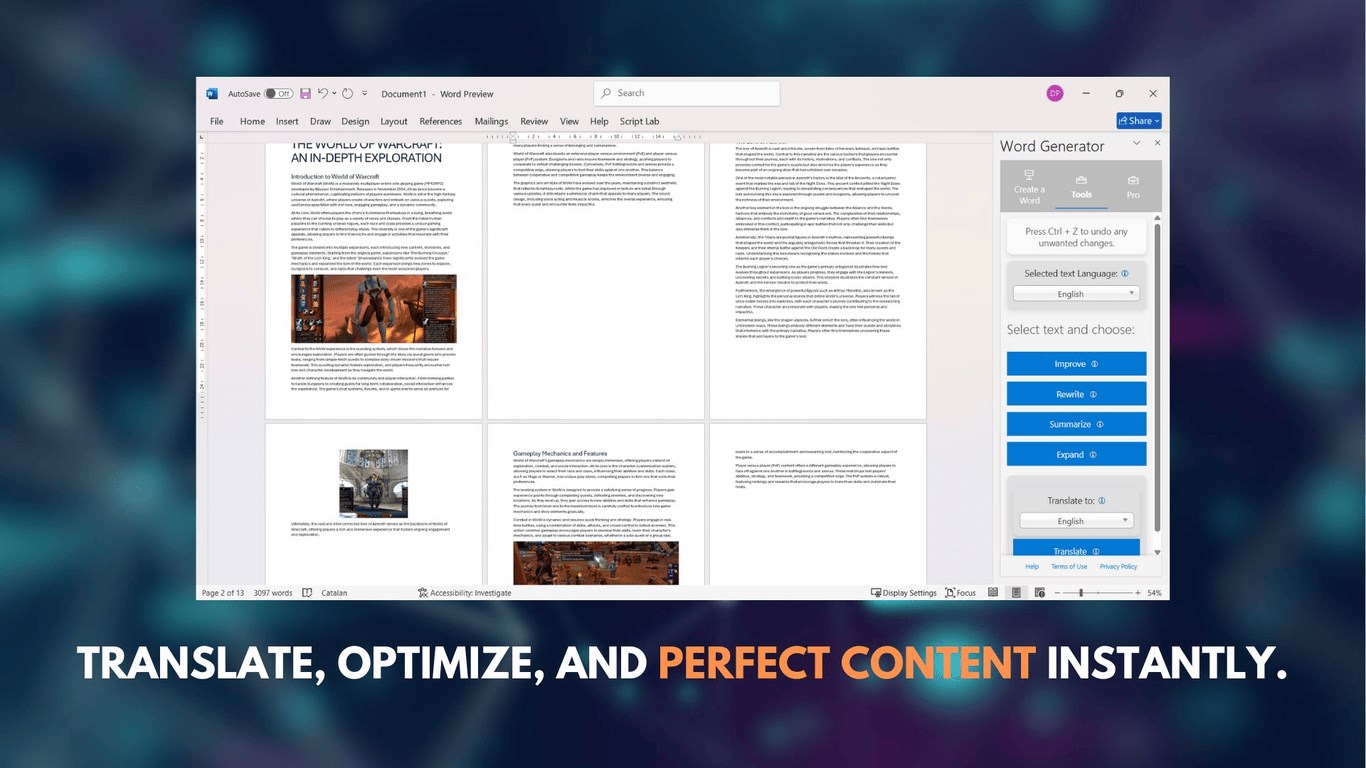The height and width of the screenshot is (768, 1366).
Task: Close the Word Generator pane
Action: (1157, 143)
